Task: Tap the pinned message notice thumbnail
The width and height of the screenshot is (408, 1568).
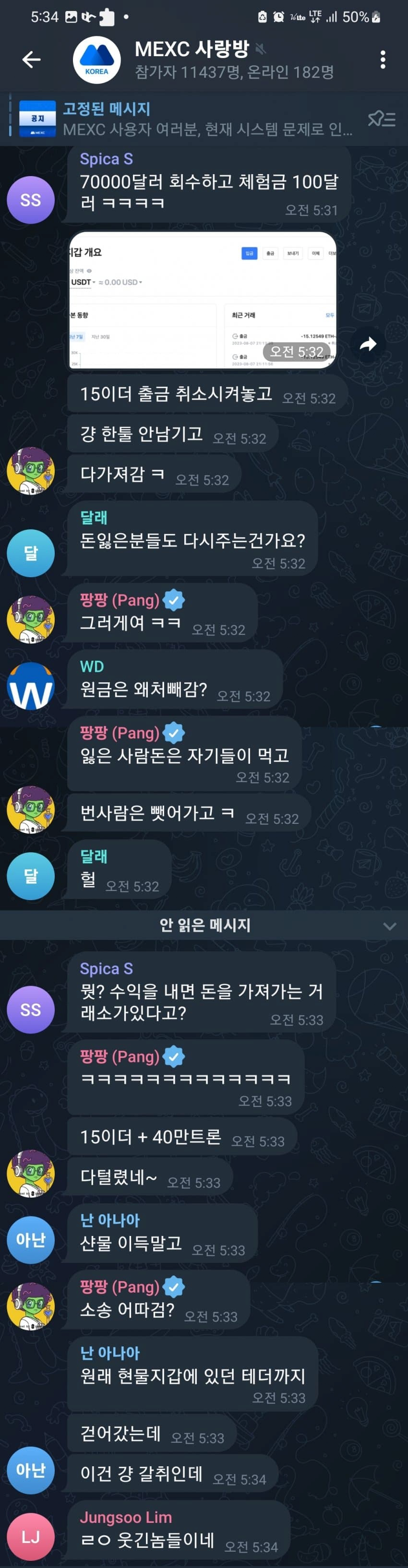Action: (x=38, y=119)
